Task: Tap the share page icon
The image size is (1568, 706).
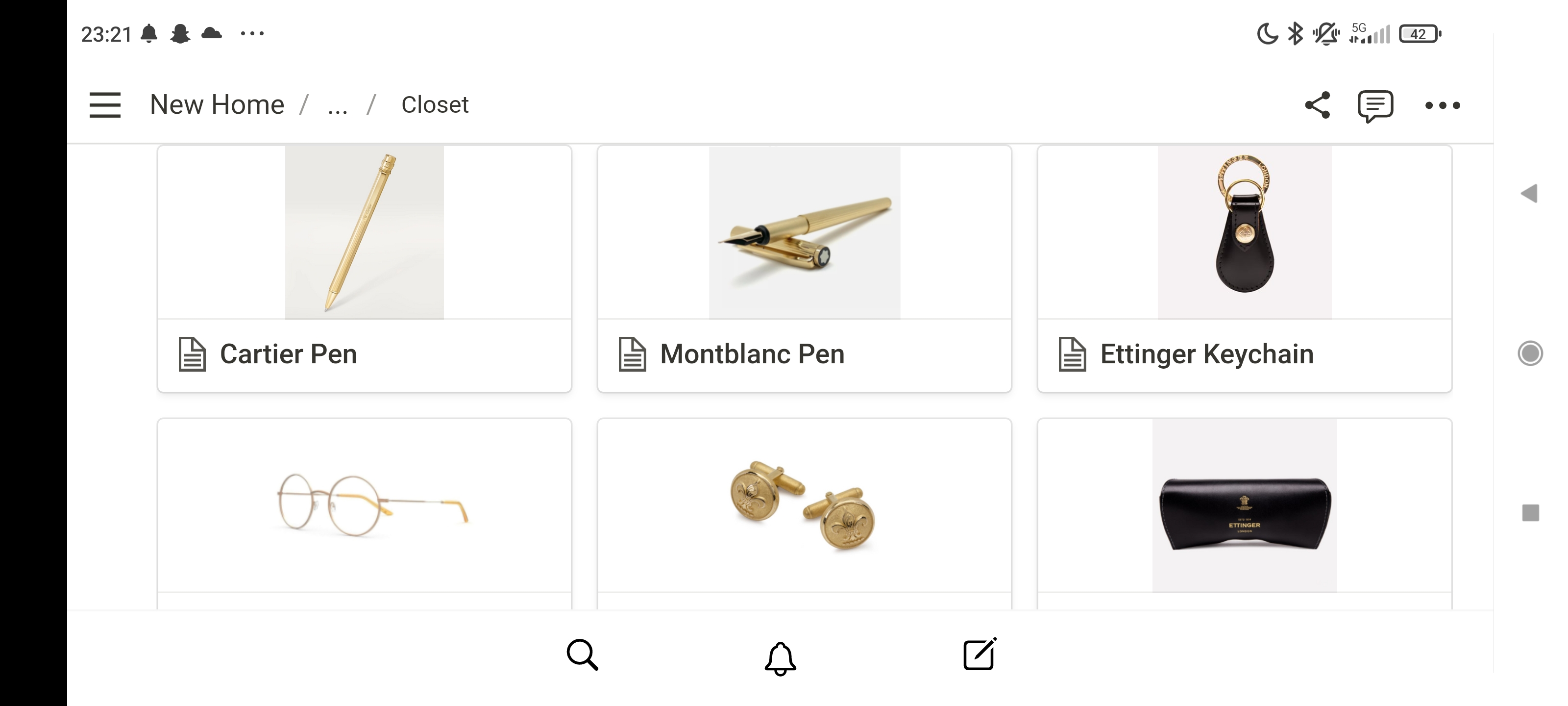Action: pyautogui.click(x=1317, y=105)
